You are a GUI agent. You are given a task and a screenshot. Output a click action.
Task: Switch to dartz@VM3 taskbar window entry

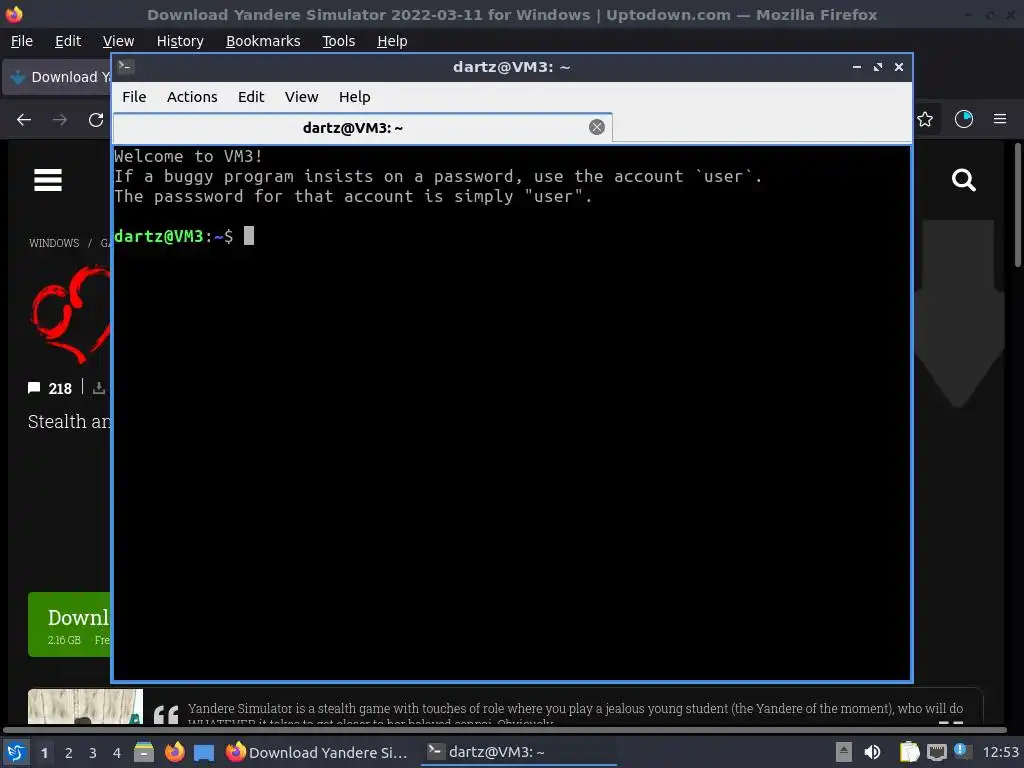point(519,752)
